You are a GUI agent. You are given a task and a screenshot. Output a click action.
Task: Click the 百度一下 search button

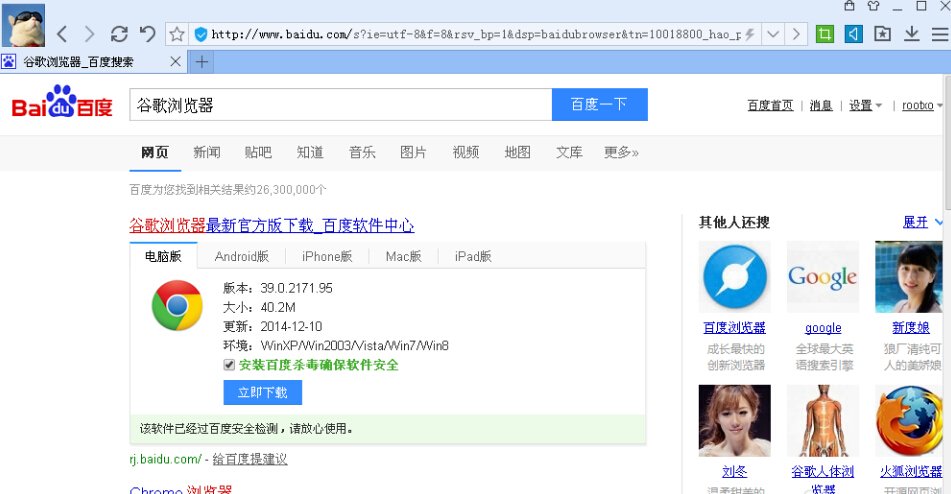[599, 104]
